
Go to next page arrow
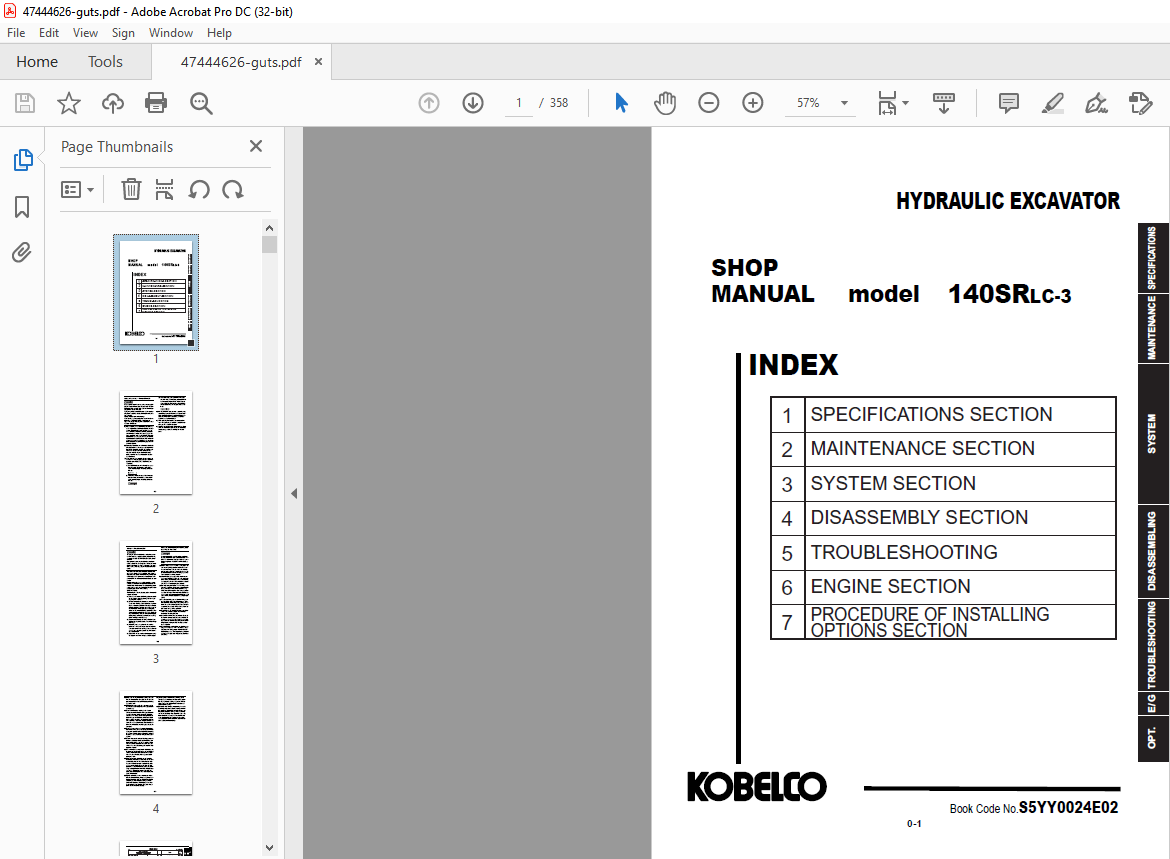(473, 103)
